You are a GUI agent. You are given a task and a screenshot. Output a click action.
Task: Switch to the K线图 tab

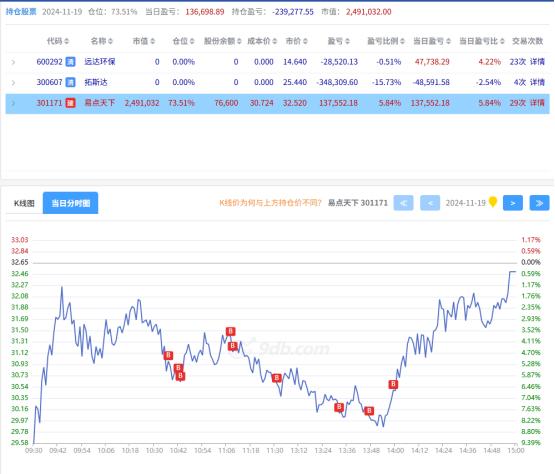[24, 203]
